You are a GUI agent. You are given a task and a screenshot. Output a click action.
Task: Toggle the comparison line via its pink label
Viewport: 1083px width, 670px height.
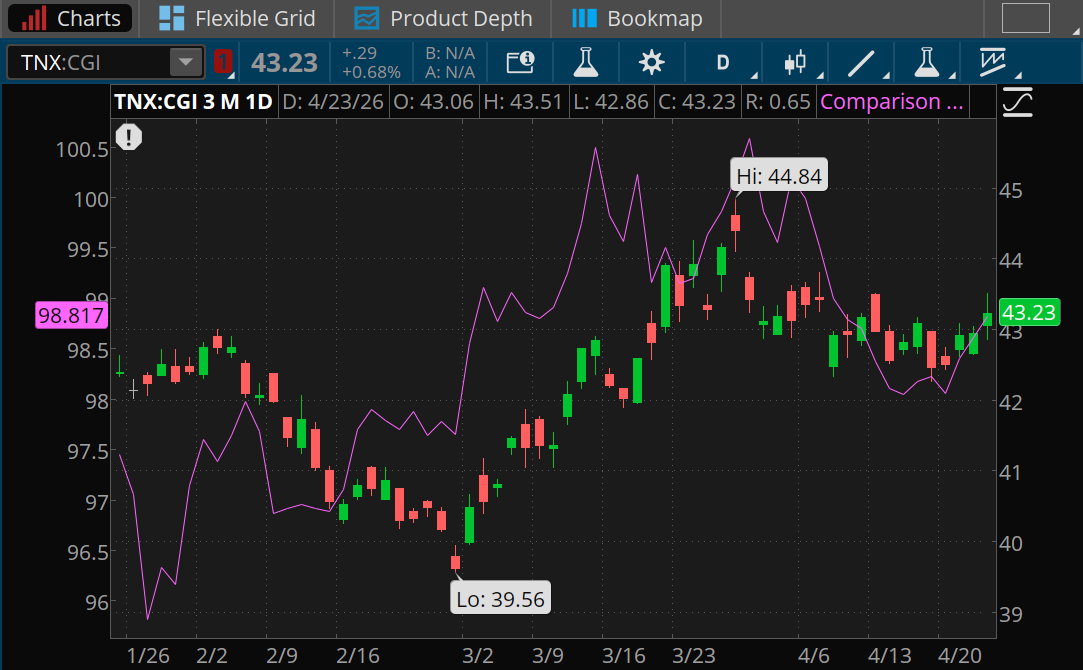tap(891, 101)
